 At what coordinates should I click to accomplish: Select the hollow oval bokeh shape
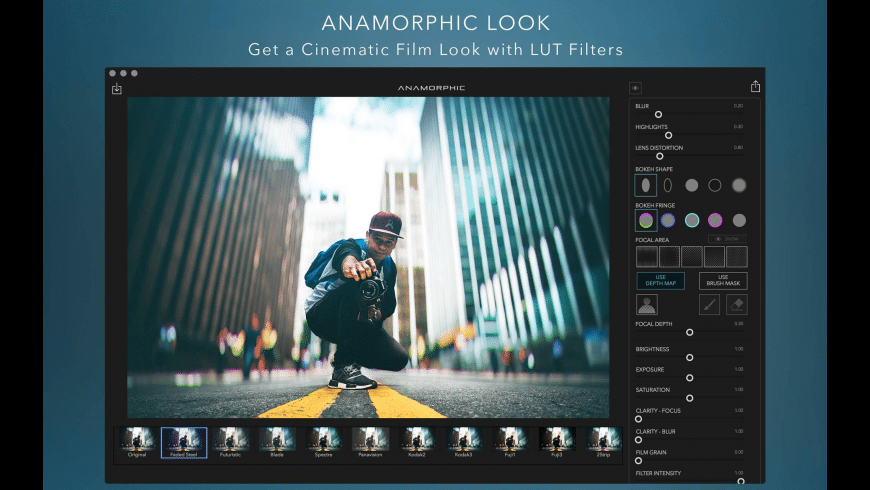click(668, 185)
